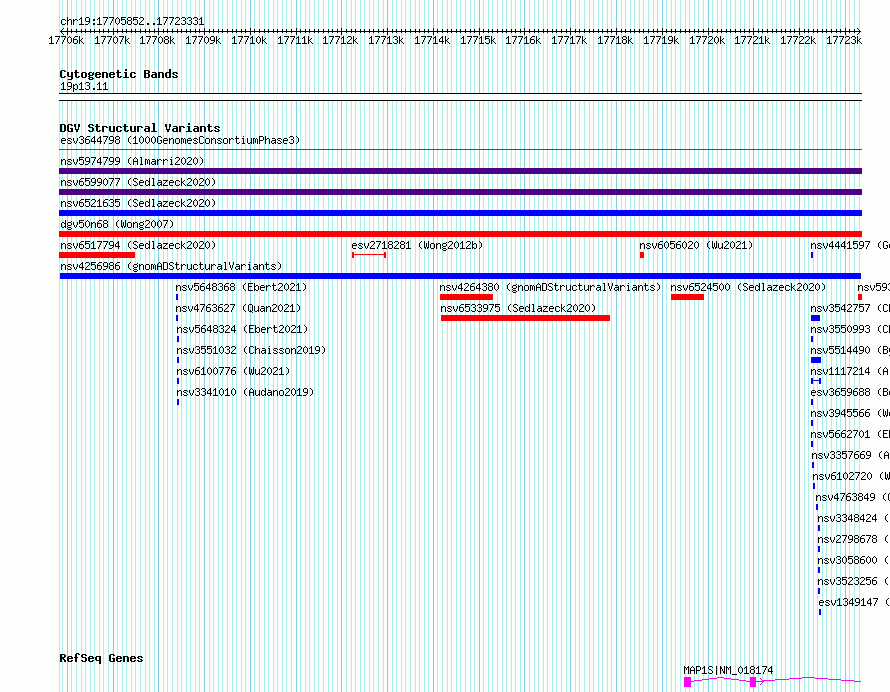
Task: Select the blue nsv5514490 block marker
Action: (x=816, y=360)
